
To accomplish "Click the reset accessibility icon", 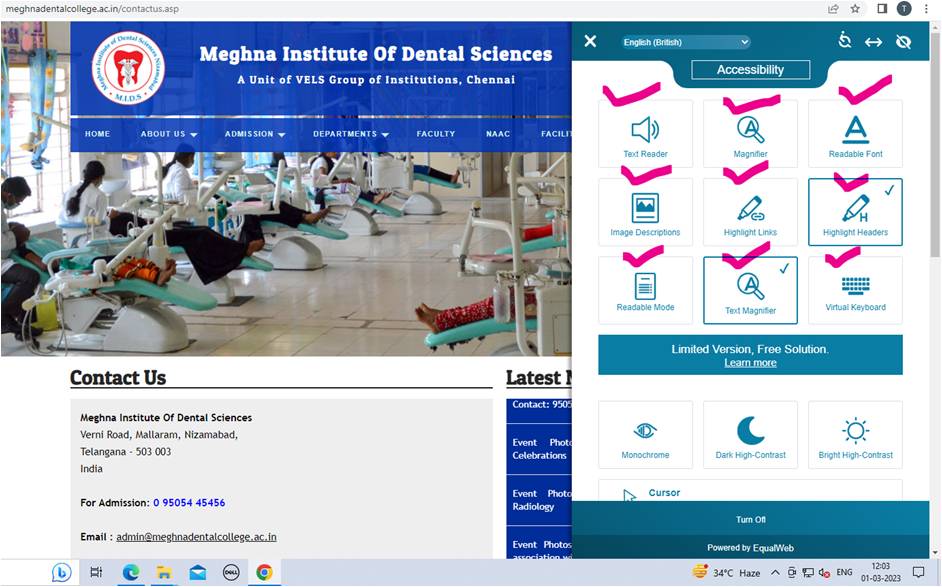I will coord(845,40).
